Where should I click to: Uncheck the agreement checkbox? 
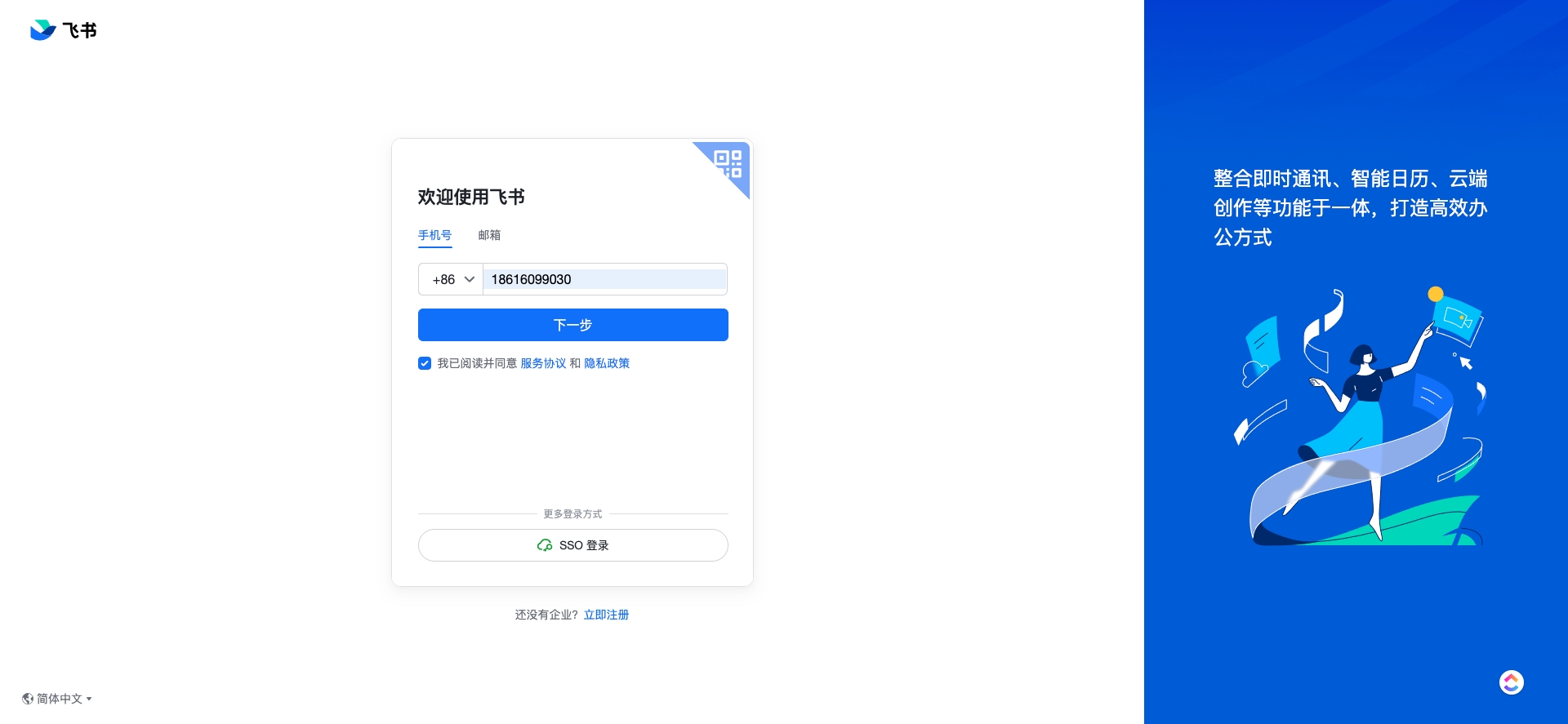tap(425, 363)
